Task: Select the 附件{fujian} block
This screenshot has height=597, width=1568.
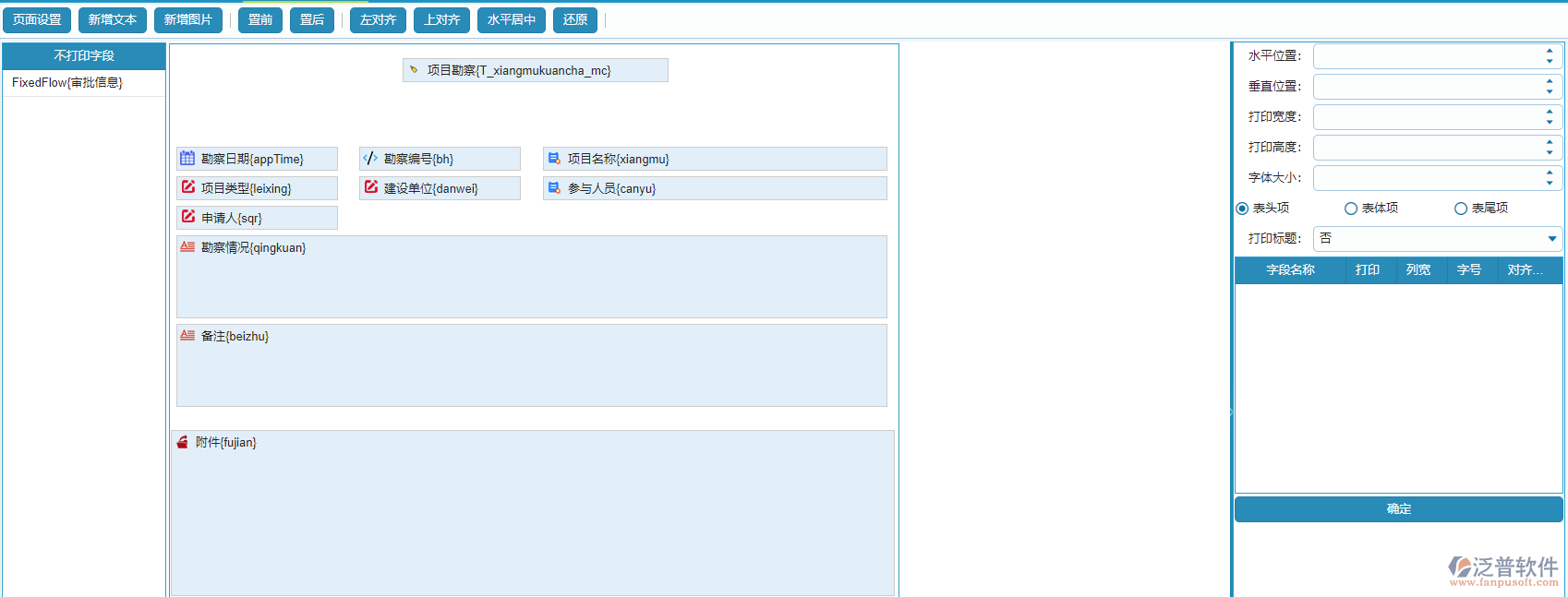Action: 533,513
